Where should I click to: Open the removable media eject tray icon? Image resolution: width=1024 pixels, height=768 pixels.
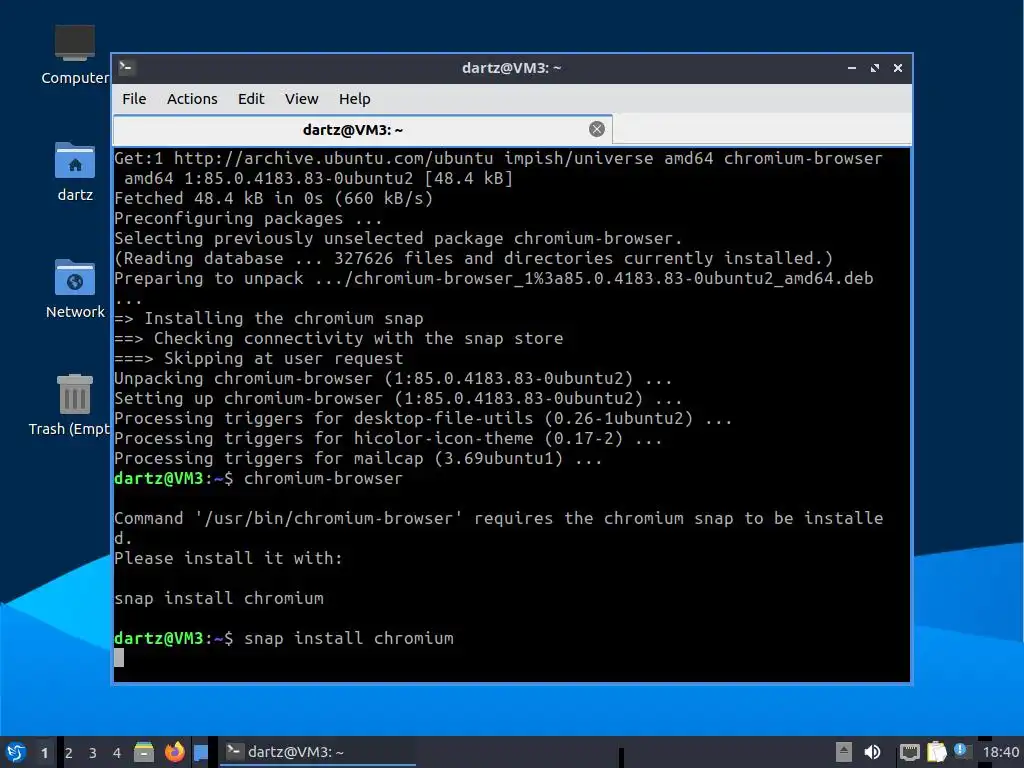(844, 752)
